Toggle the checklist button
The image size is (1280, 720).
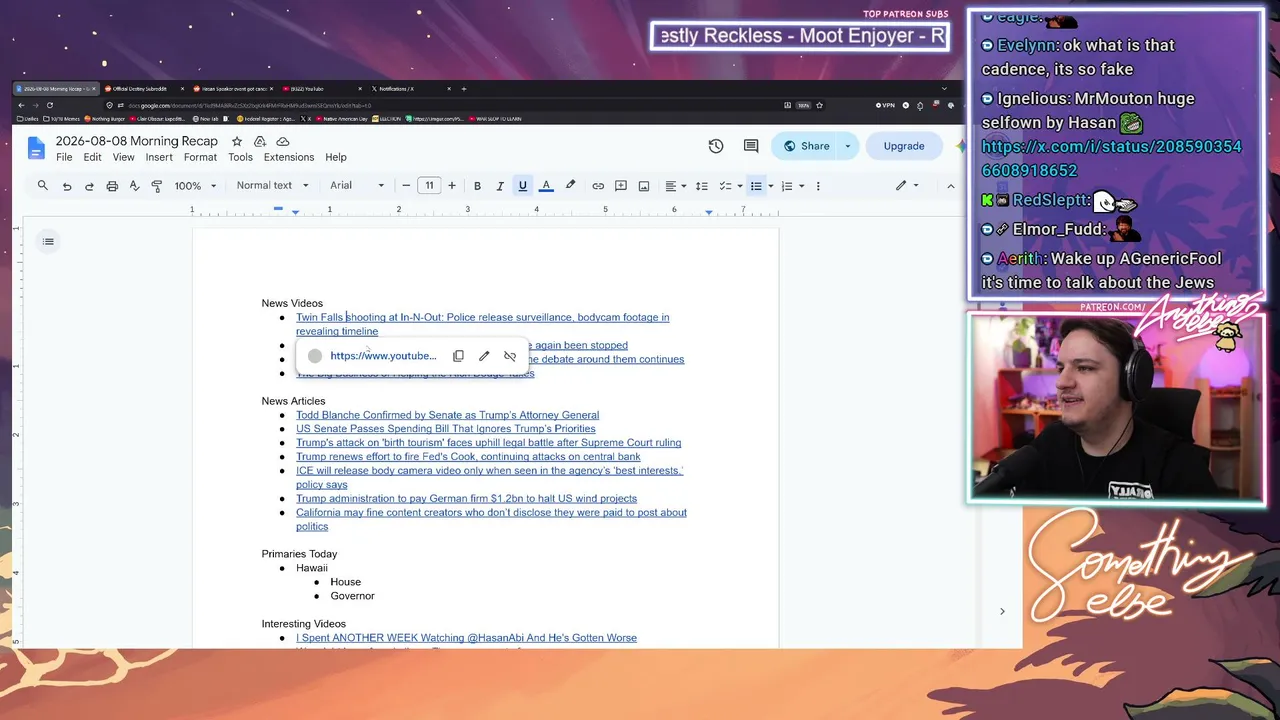725,186
